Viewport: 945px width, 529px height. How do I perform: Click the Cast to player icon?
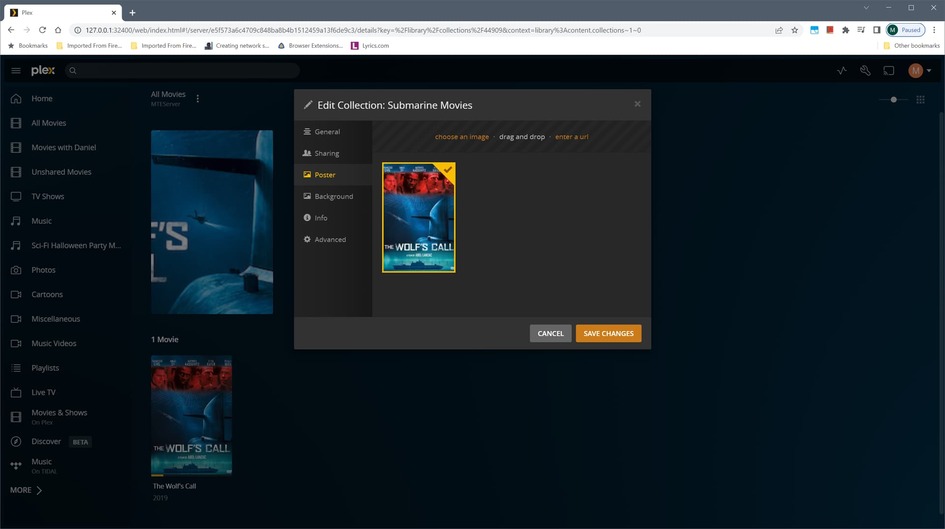(889, 70)
